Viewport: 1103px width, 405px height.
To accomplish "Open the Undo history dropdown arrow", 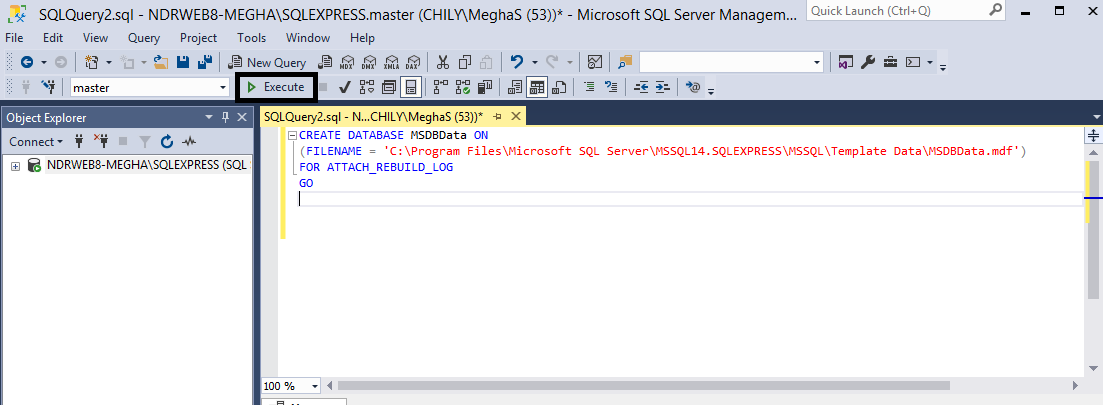I will (535, 63).
